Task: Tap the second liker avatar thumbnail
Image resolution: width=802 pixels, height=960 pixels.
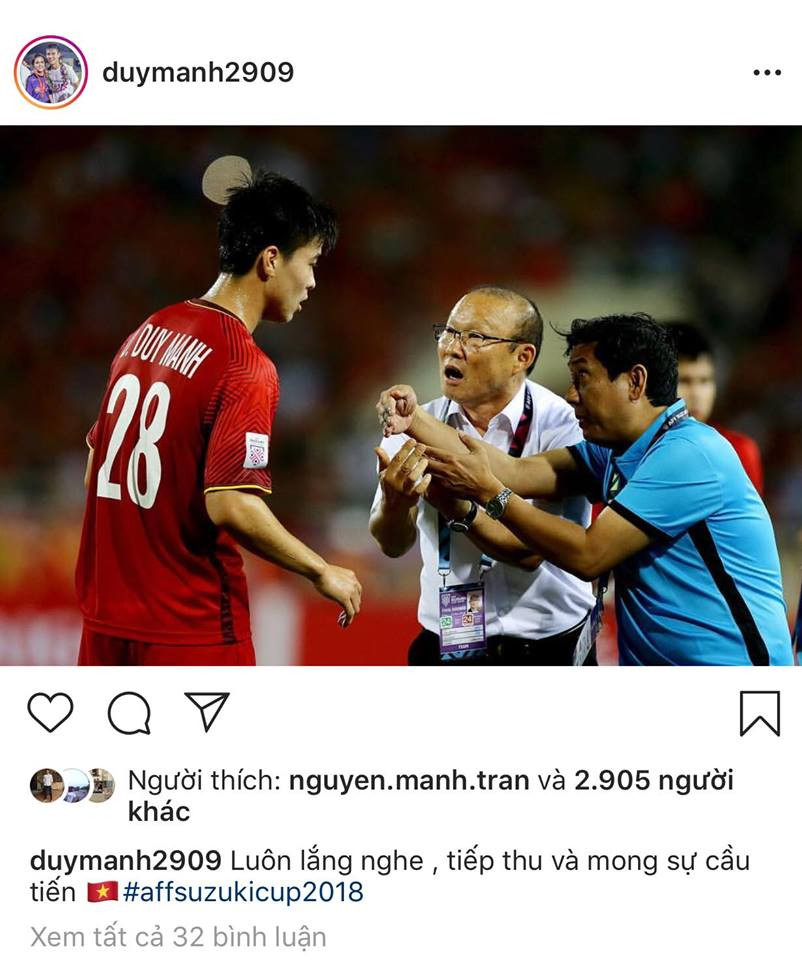Action: 75,785
